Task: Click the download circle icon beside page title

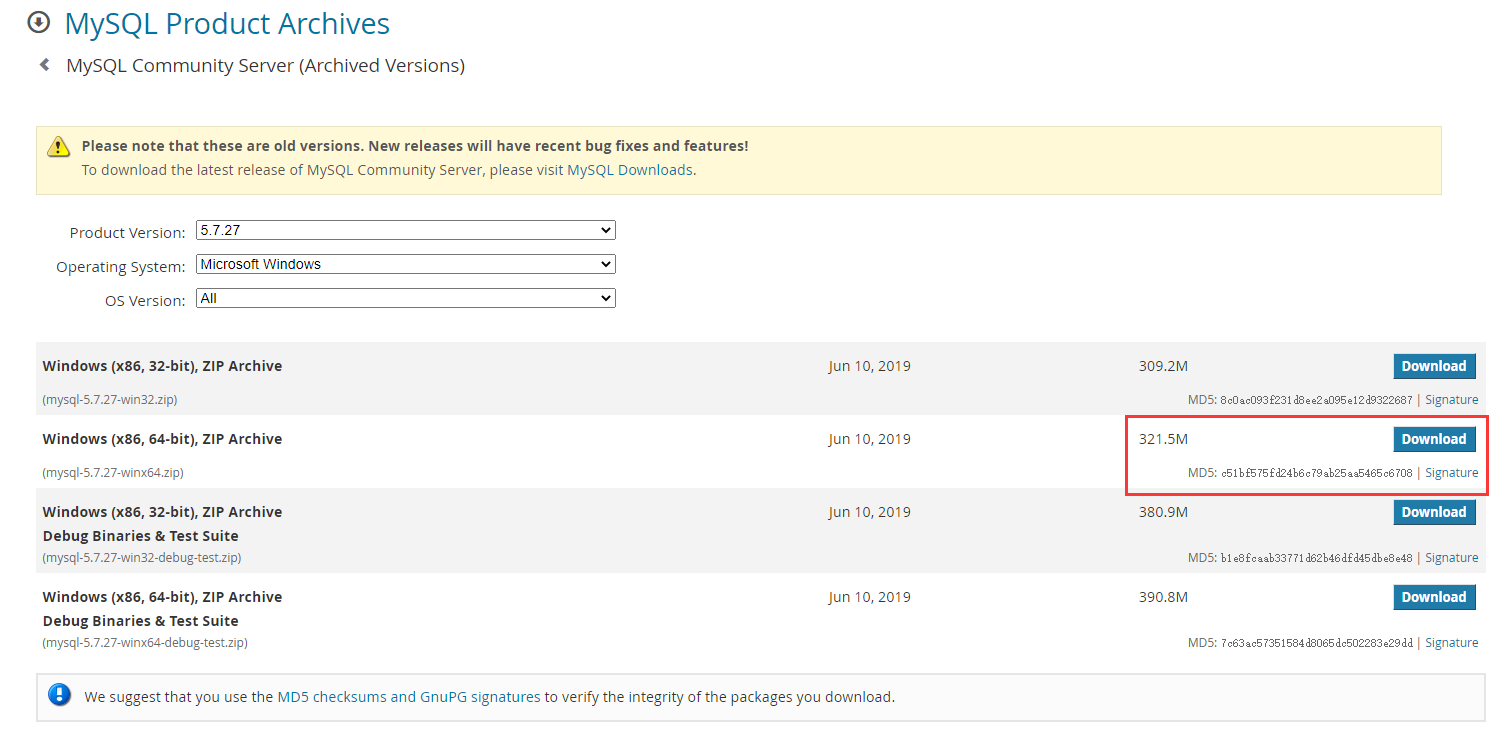Action: [x=39, y=22]
